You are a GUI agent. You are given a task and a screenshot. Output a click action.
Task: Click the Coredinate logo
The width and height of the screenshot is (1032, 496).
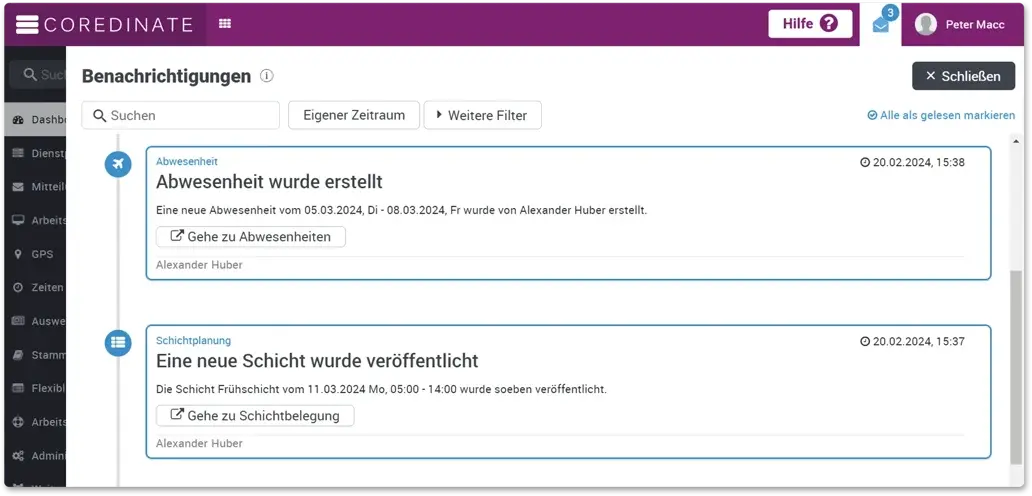[x=104, y=24]
